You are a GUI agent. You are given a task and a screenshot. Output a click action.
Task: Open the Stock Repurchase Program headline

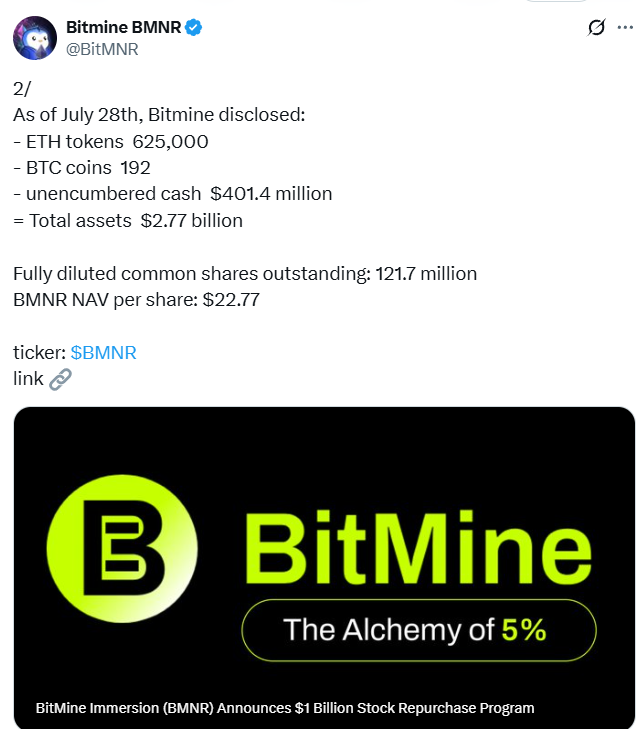[285, 708]
